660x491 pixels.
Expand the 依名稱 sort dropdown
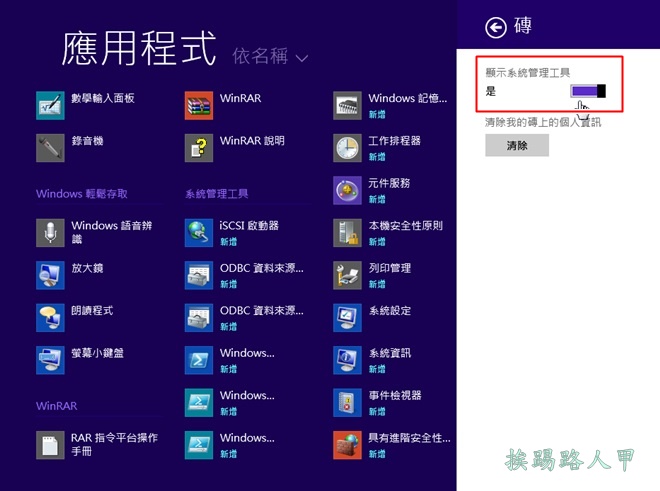tap(270, 57)
